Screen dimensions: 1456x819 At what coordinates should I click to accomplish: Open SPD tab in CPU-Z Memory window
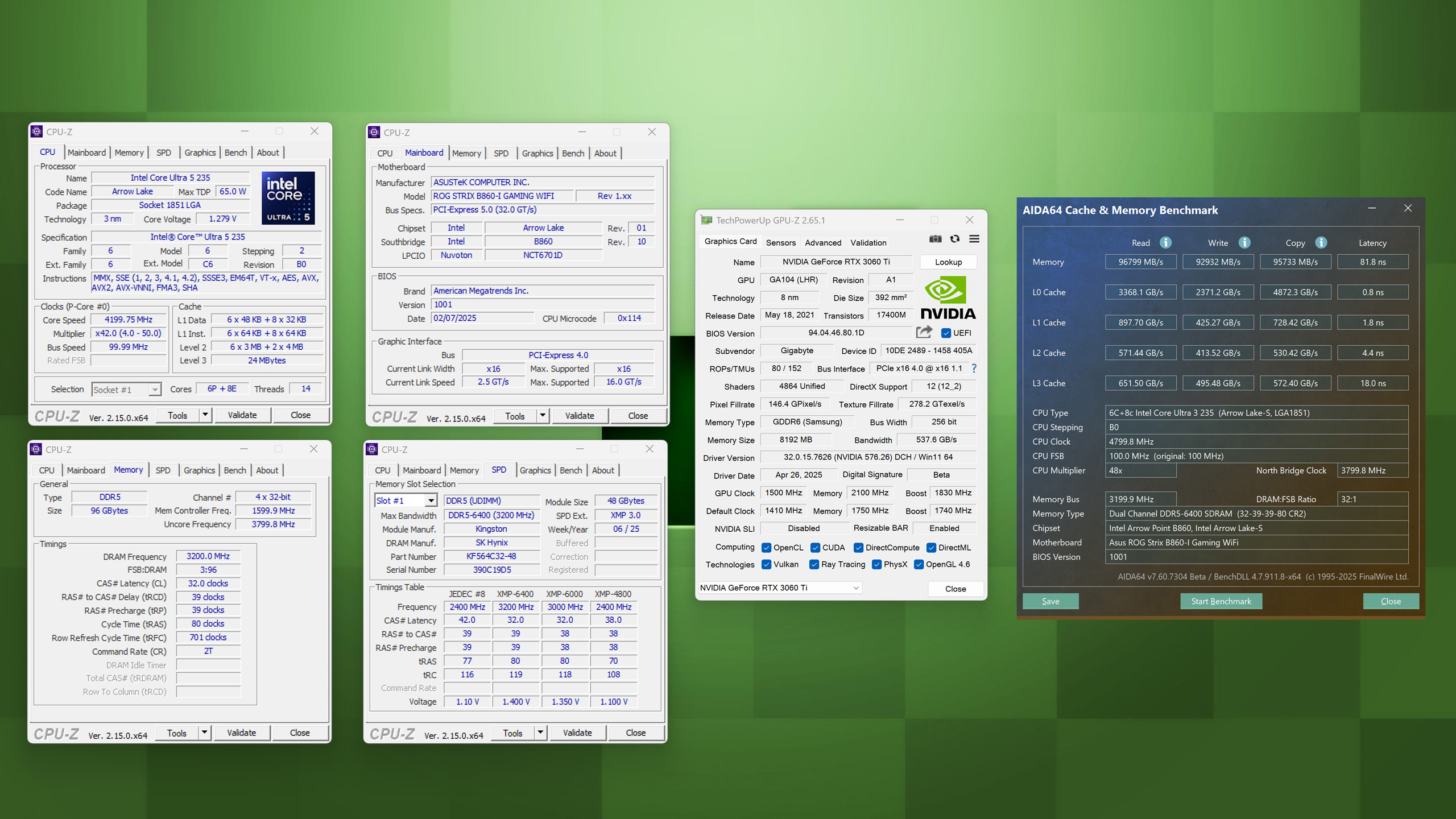(163, 470)
